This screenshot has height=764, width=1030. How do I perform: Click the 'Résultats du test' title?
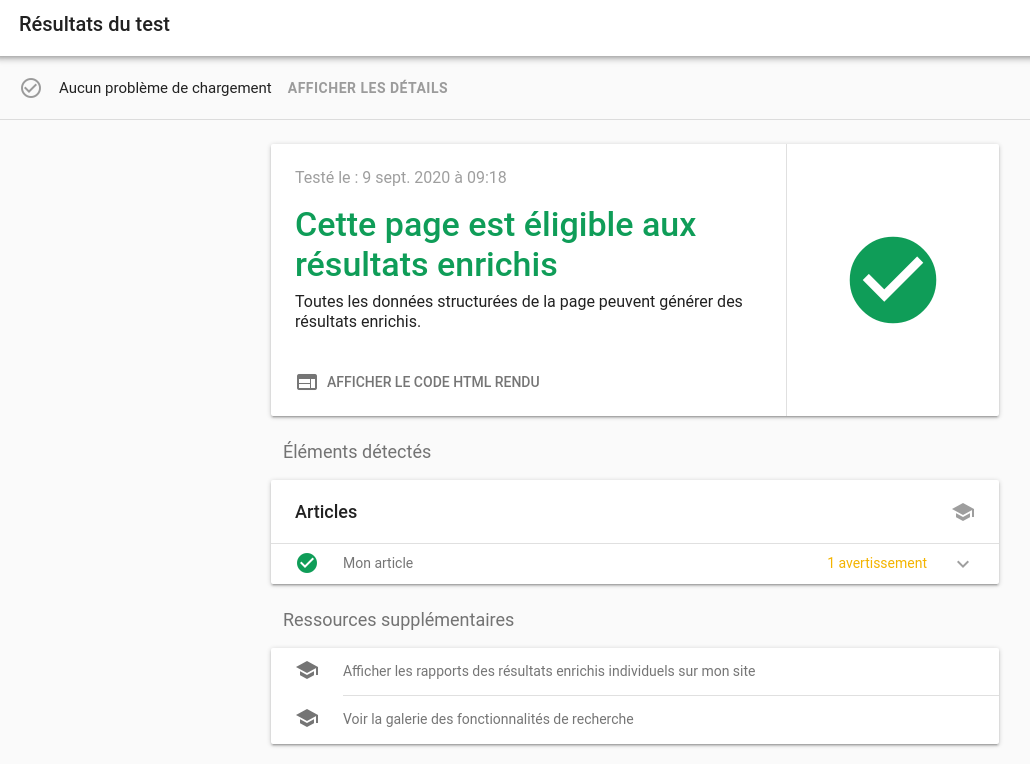coord(95,25)
